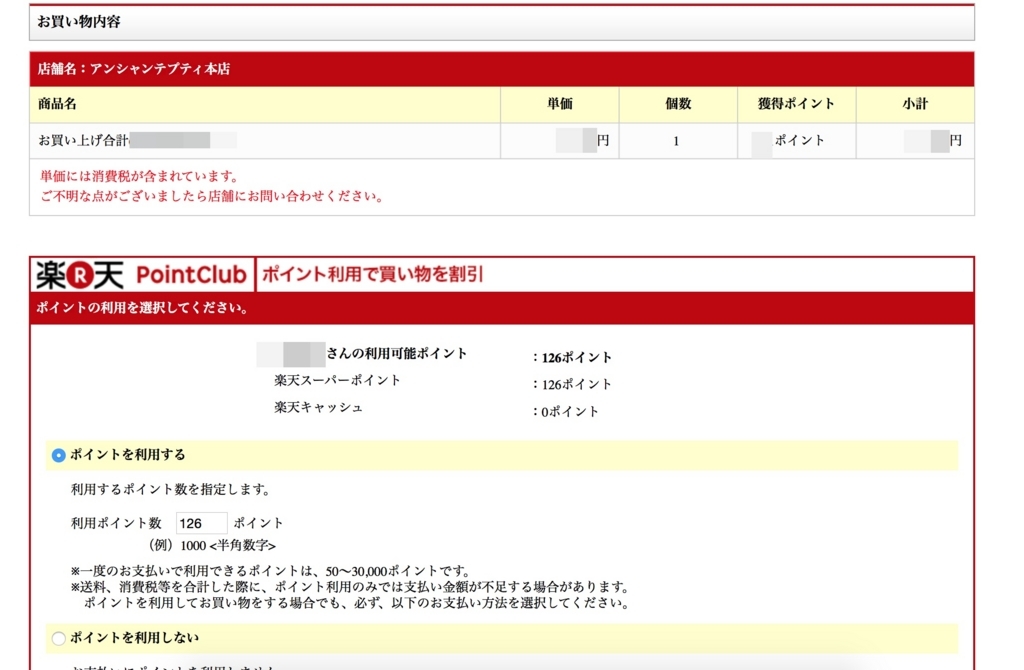Image resolution: width=1024 pixels, height=670 pixels.
Task: Click the '楽天スーパーポイント' label
Action: pos(337,380)
